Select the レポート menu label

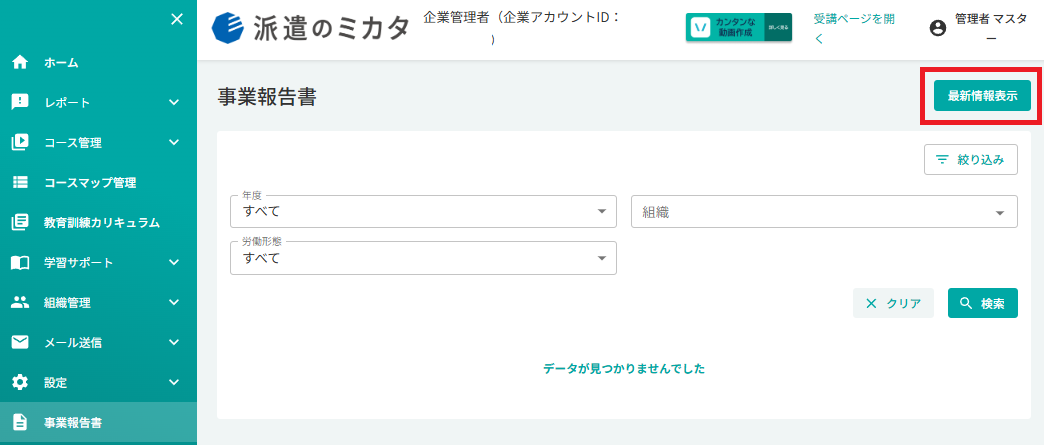[67, 103]
